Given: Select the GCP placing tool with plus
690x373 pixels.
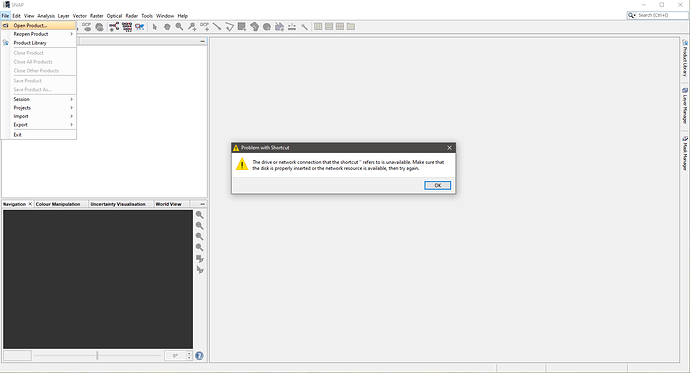Looking at the screenshot, I should [205, 27].
